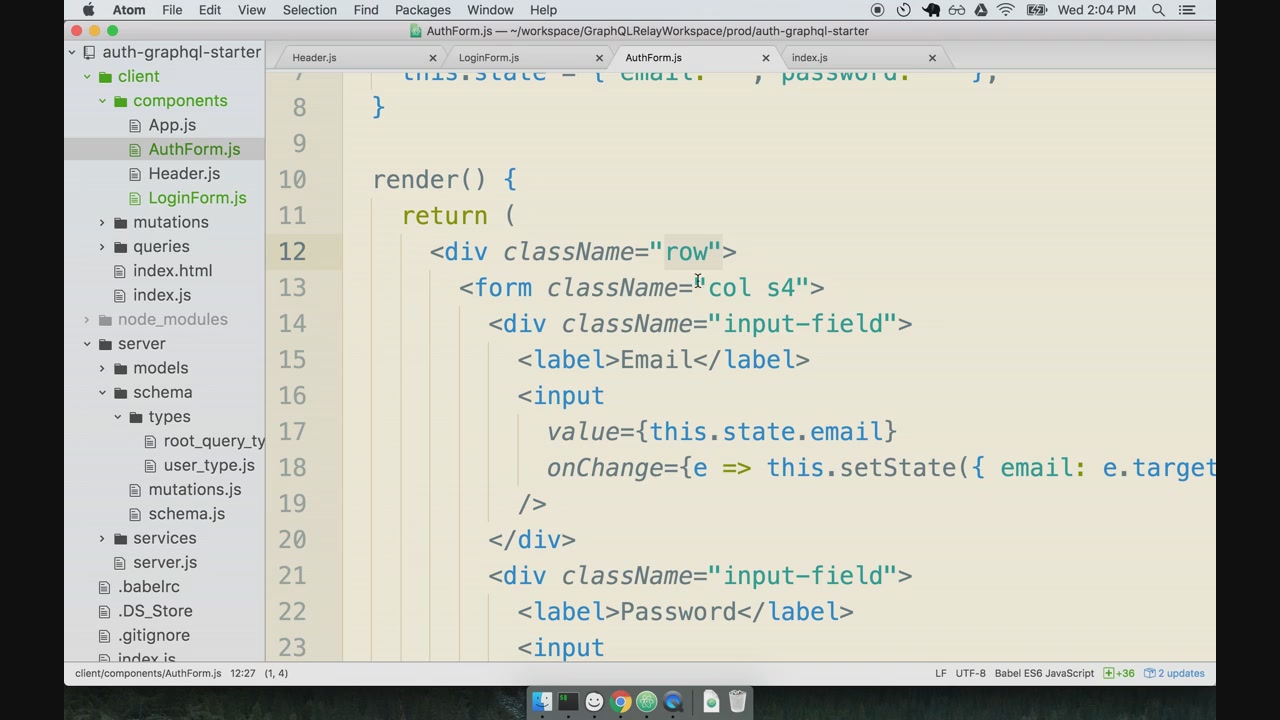
Task: Change the UTF-8 encoding selector
Action: pos(970,673)
